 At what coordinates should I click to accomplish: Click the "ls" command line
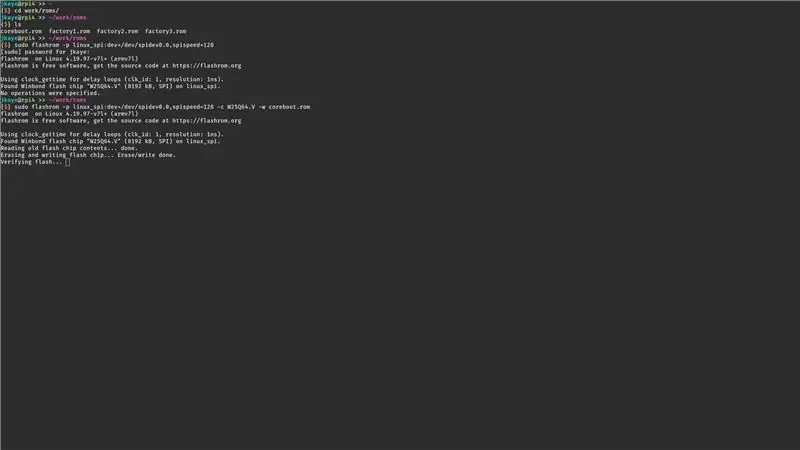pos(11,24)
